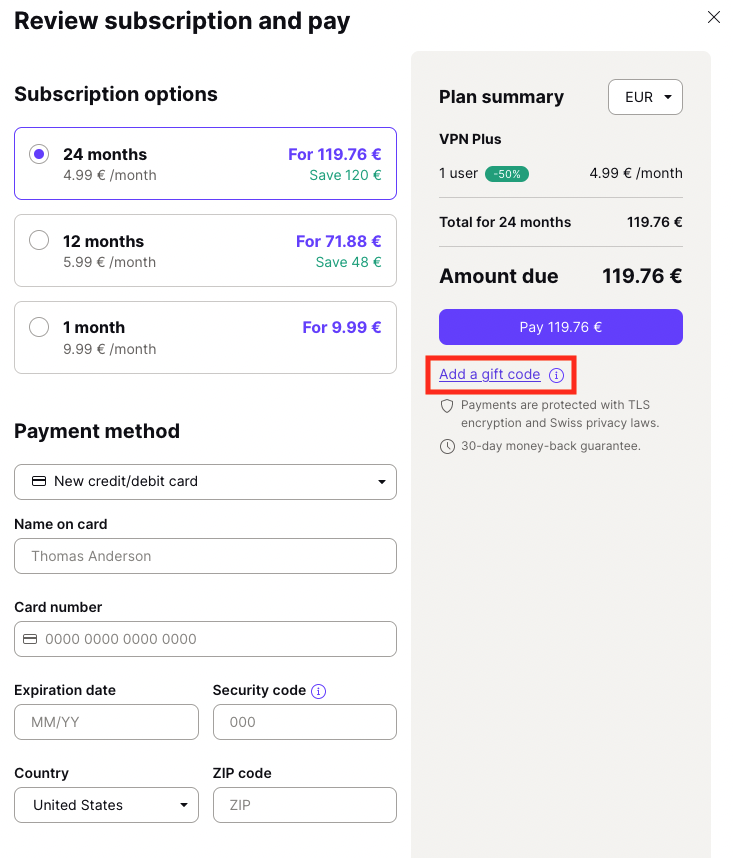Focus the Expiration date MM/YY field
Viewport: 733px width, 858px height.
coord(106,722)
